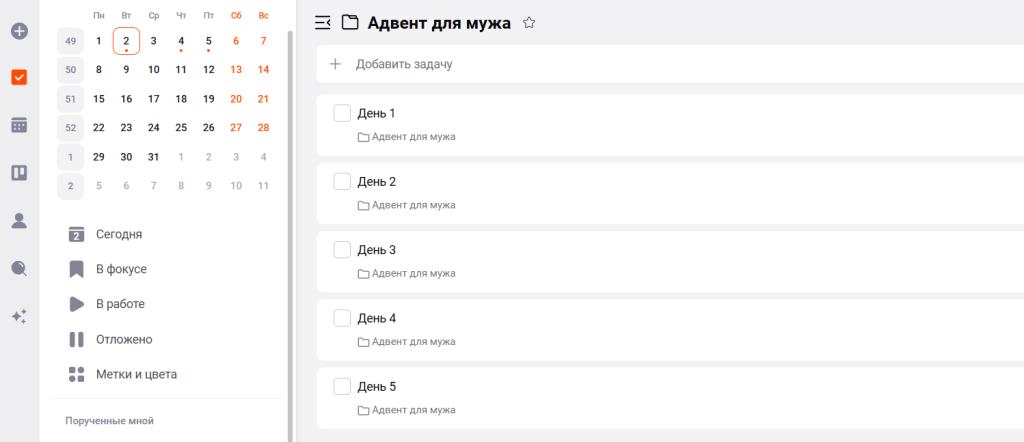
Task: Tick the День 5 checkbox
Action: [x=342, y=386]
